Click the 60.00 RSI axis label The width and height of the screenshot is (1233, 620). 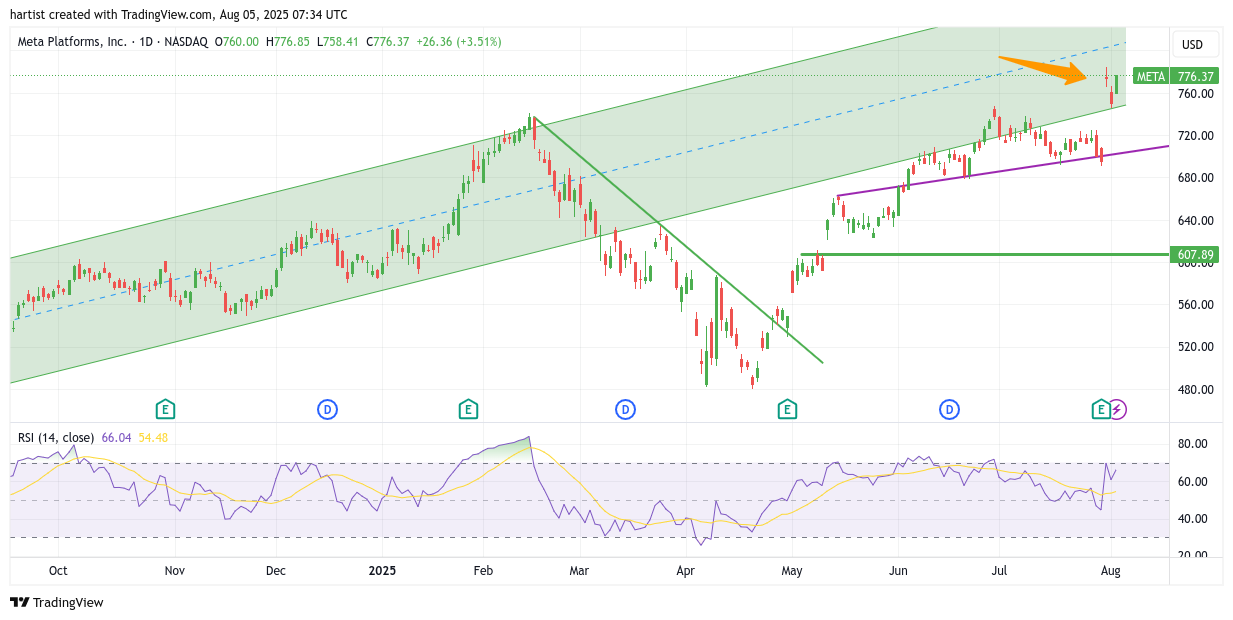click(x=1193, y=482)
